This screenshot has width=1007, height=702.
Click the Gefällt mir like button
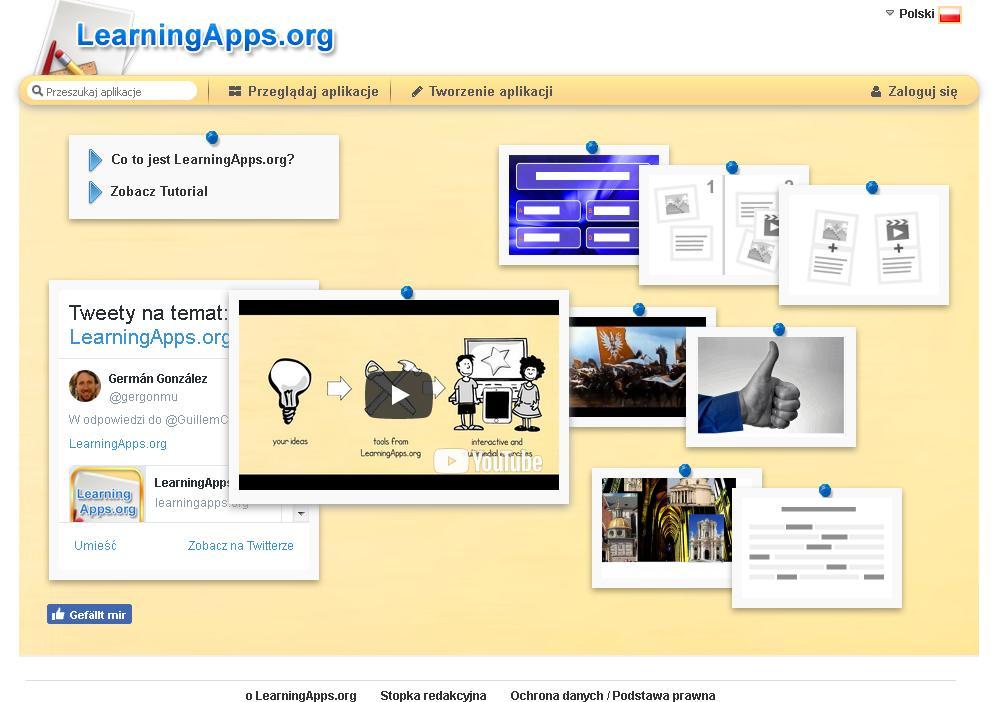pos(89,614)
